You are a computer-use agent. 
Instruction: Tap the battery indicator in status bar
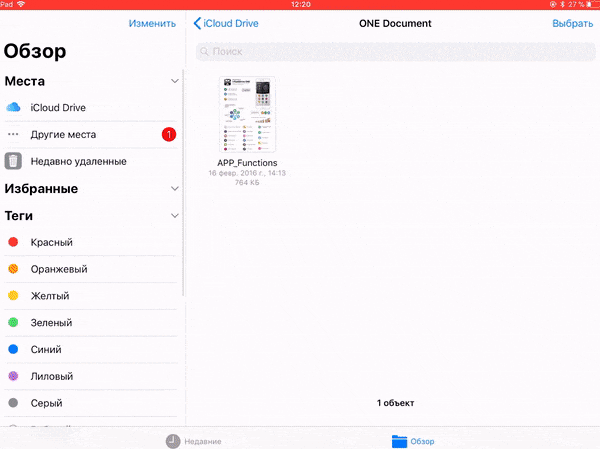[592, 4]
